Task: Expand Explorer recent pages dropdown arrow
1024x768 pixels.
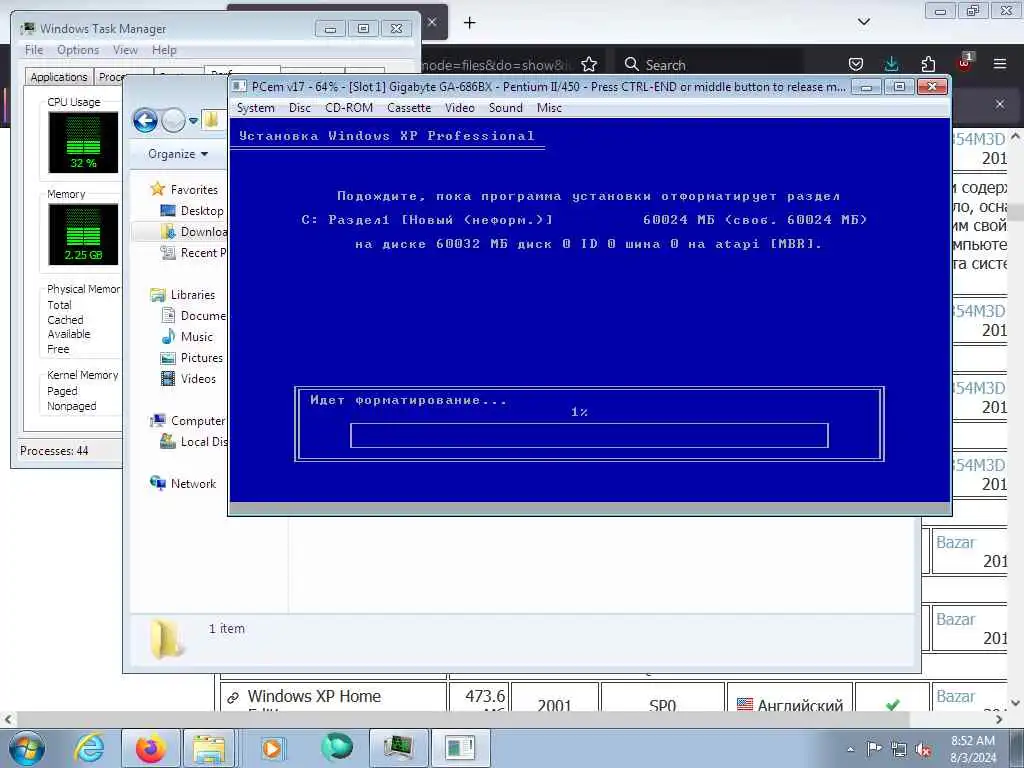Action: (x=193, y=121)
